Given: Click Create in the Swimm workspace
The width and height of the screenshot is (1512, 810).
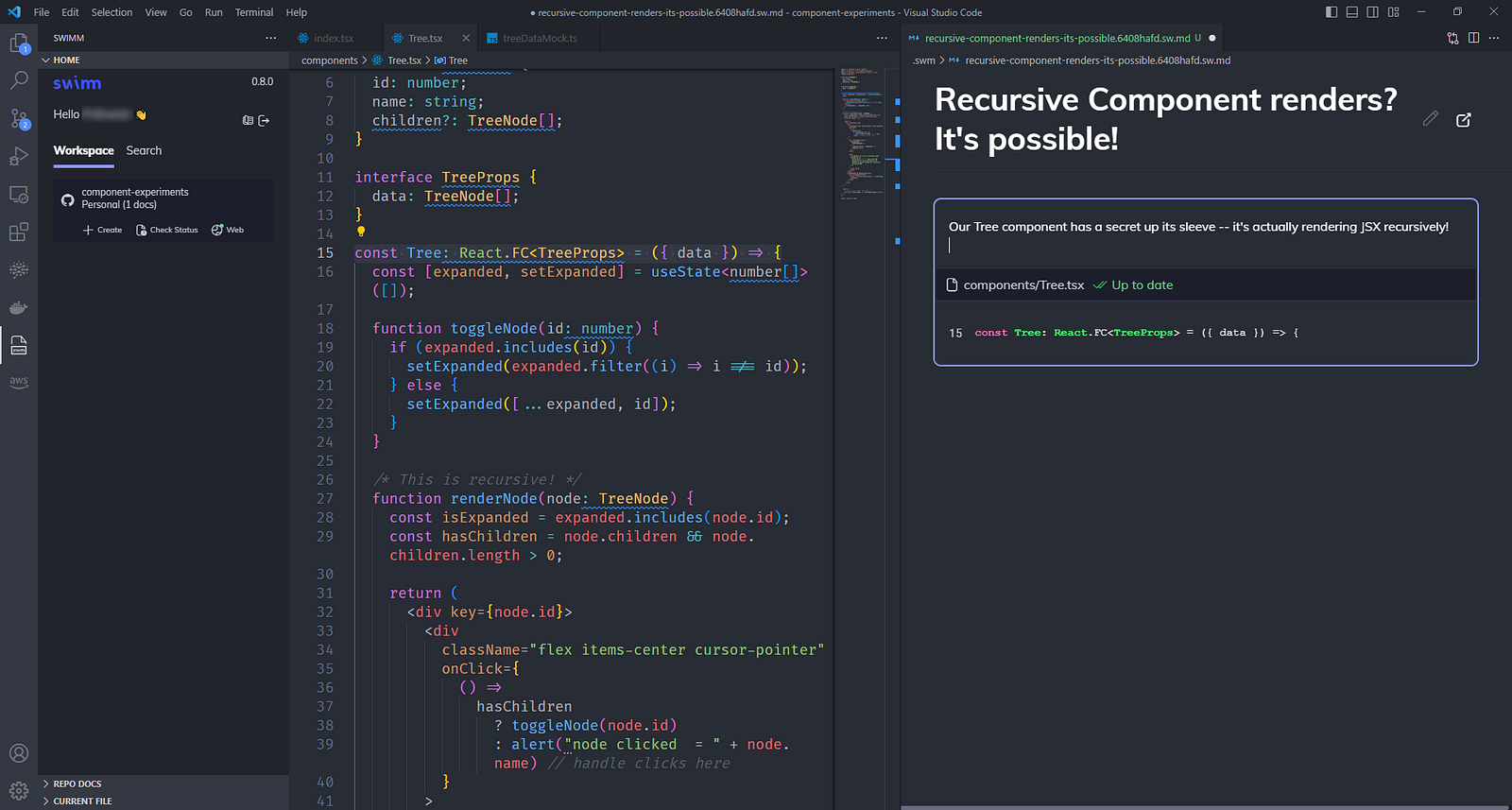Looking at the screenshot, I should tap(103, 230).
